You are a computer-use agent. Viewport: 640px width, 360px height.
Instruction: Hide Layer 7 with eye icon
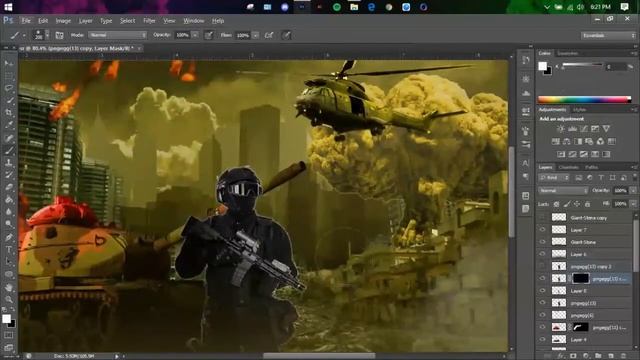pyautogui.click(x=542, y=230)
